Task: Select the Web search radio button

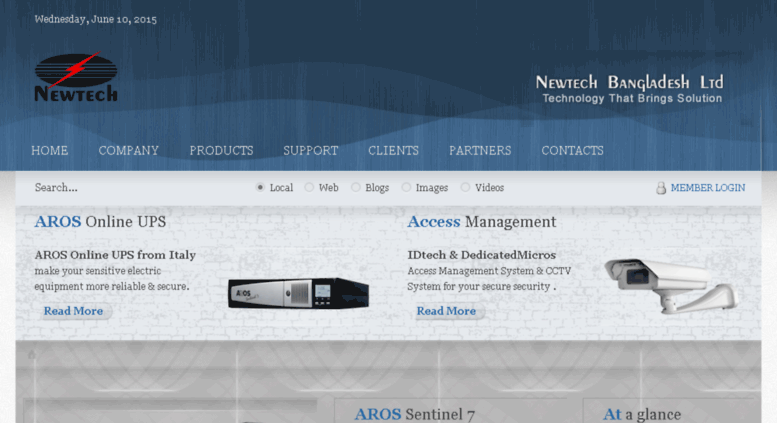Action: [309, 187]
